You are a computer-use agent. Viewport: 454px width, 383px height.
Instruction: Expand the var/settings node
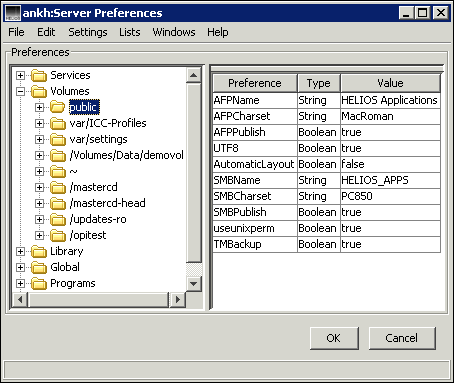(x=39, y=139)
